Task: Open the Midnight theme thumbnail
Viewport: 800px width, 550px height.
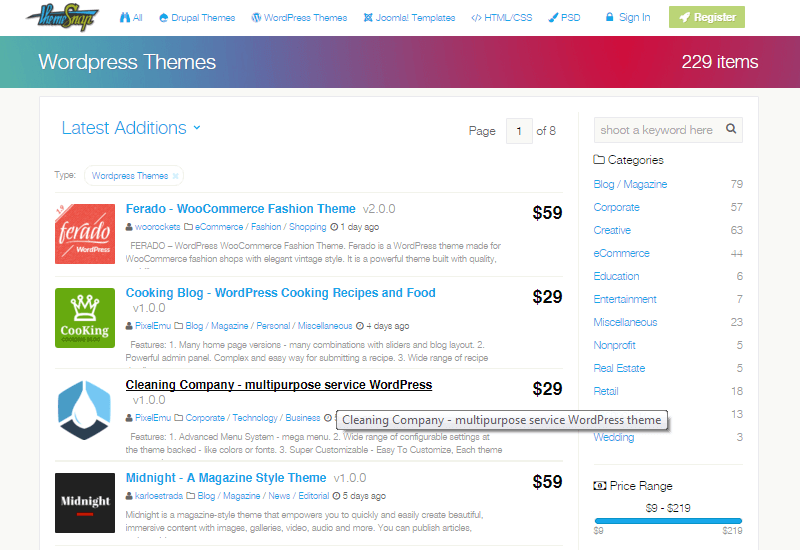Action: pos(85,503)
